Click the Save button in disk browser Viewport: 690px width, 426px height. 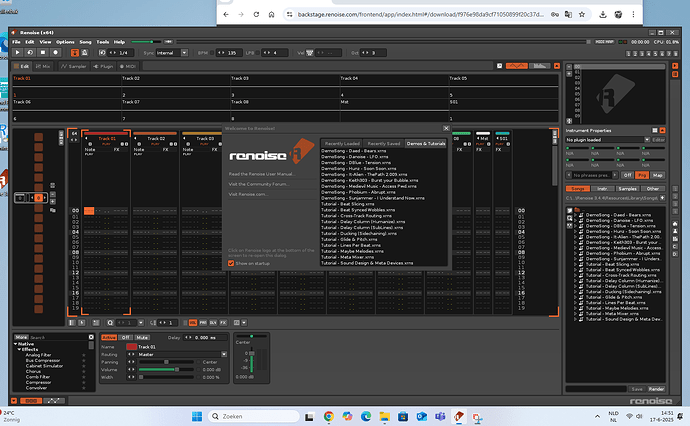point(637,389)
